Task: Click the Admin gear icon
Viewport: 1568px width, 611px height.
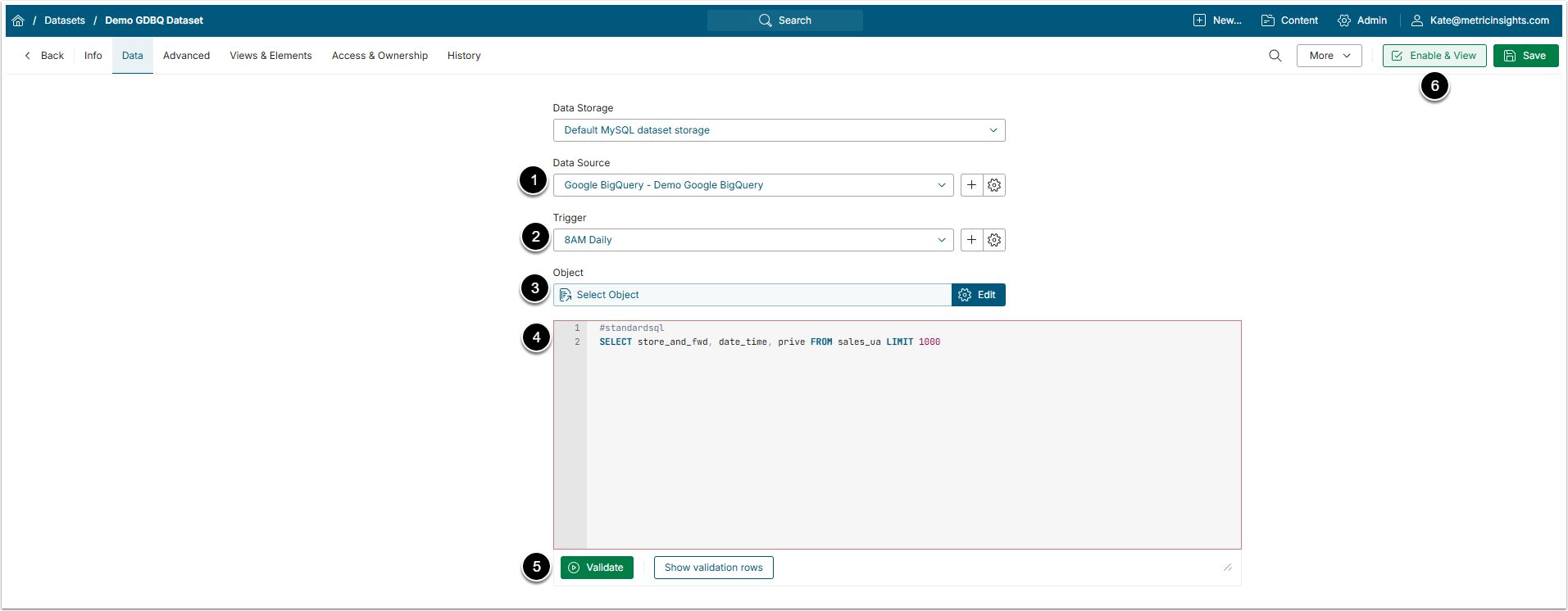Action: click(1344, 20)
